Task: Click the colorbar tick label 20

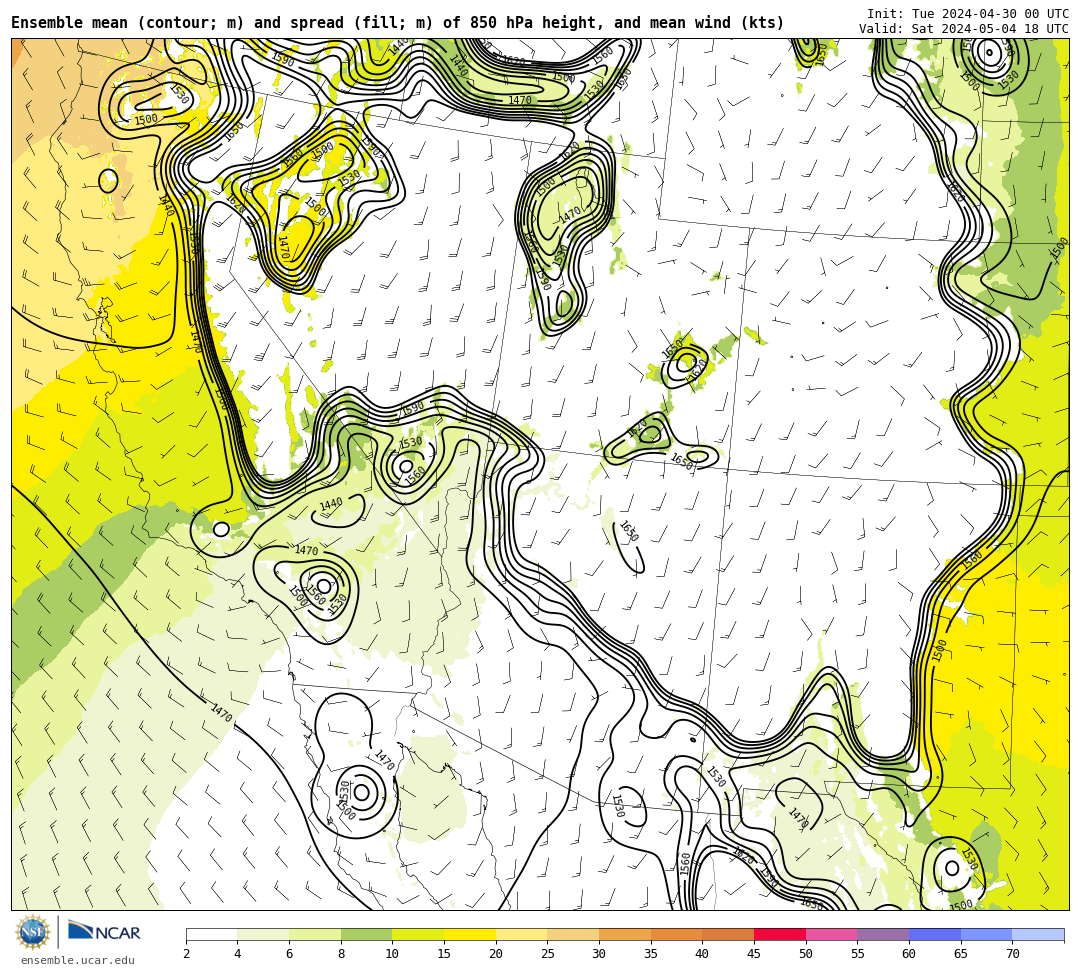Action: tap(496, 954)
